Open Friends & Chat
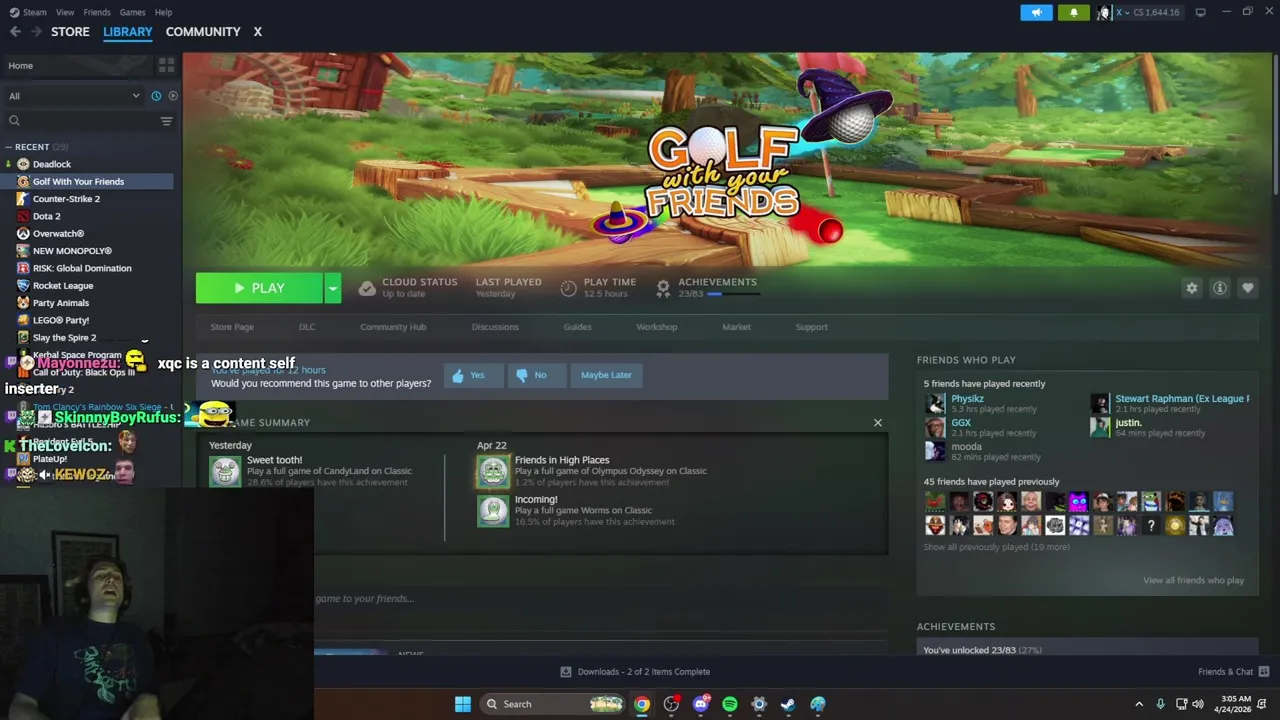The height and width of the screenshot is (720, 1280). click(x=1233, y=672)
